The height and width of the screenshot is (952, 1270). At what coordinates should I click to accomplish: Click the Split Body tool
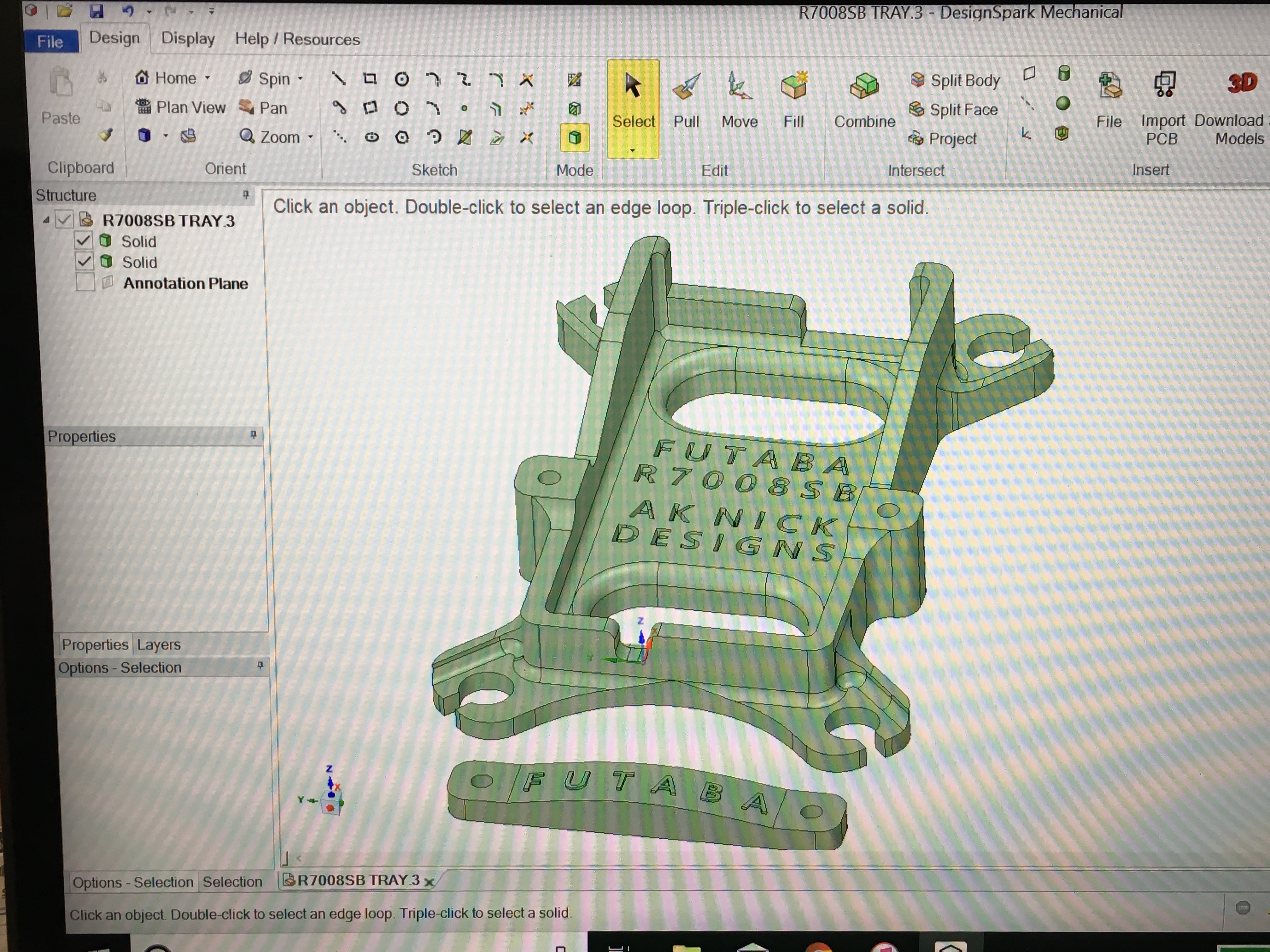click(x=955, y=81)
